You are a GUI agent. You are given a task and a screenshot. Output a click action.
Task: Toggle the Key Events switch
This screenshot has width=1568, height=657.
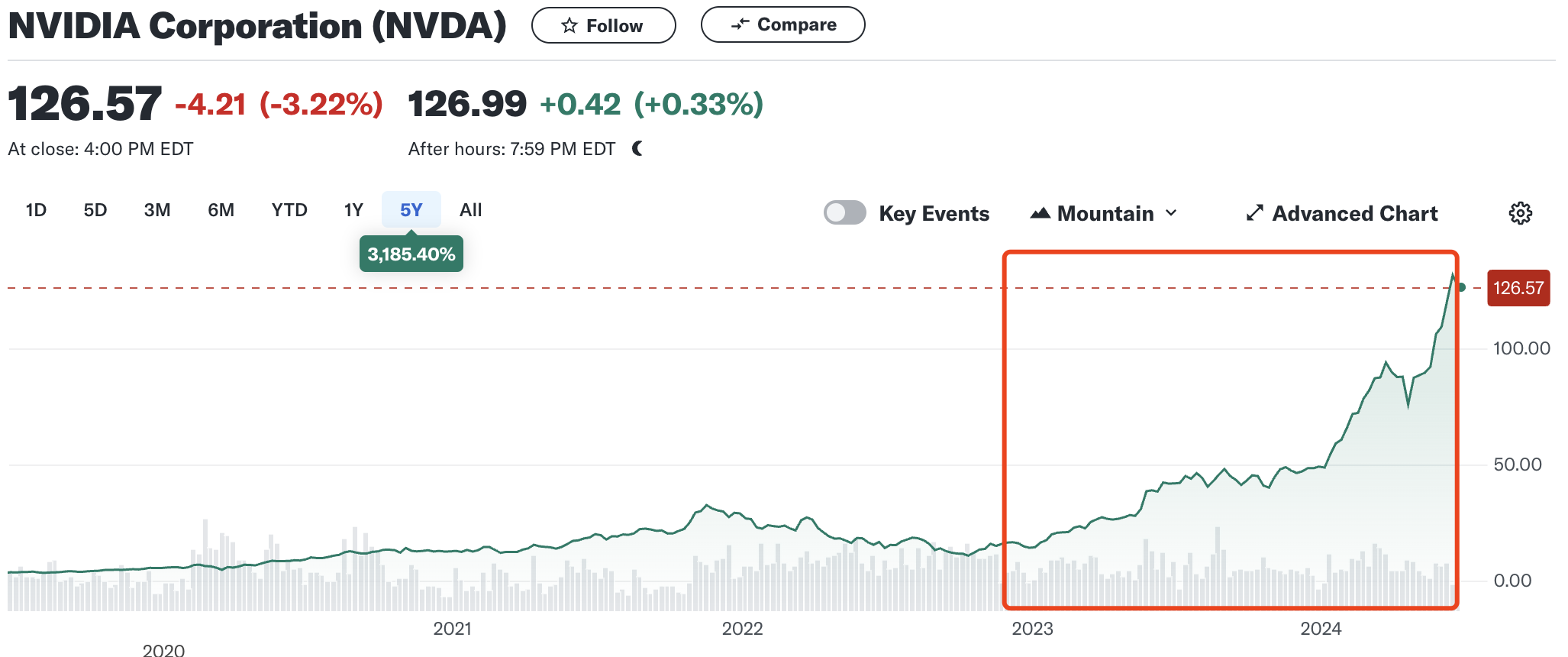click(x=844, y=212)
